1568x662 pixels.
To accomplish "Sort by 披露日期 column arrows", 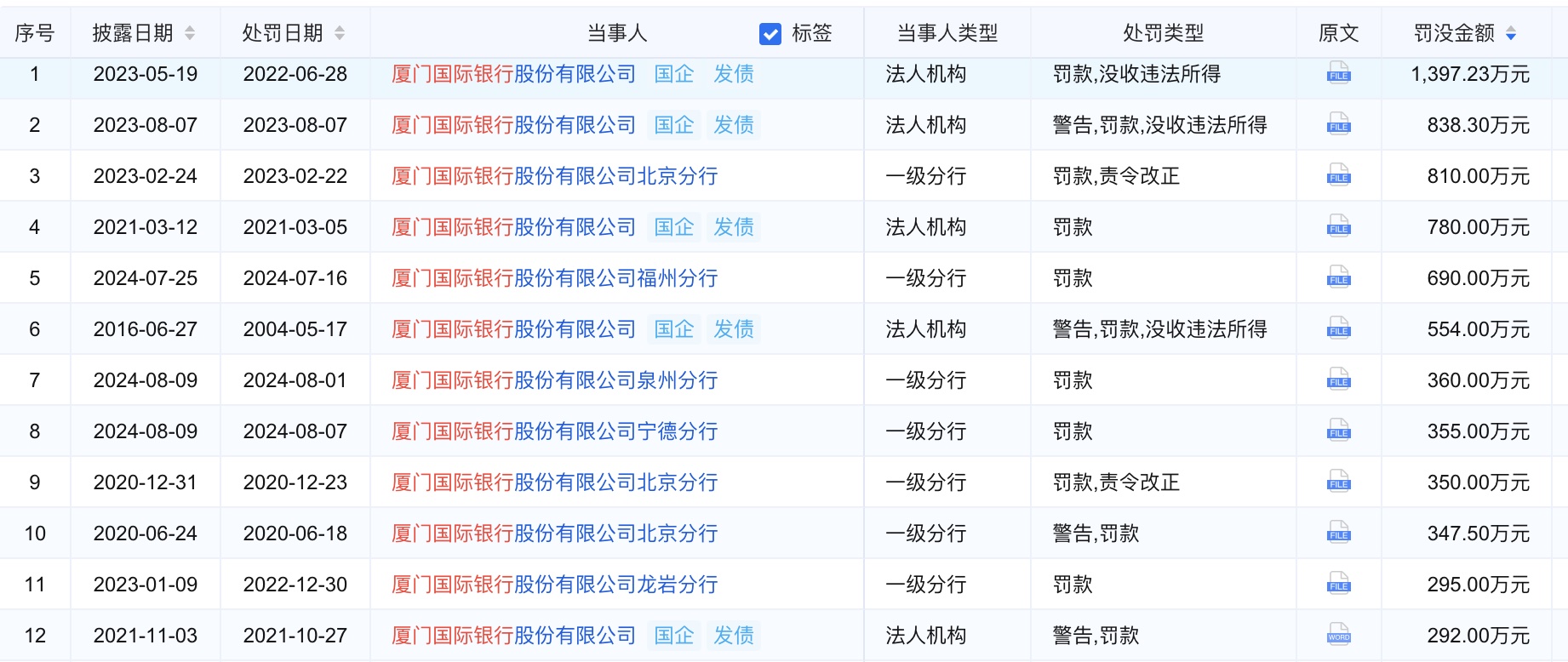I will click(x=190, y=33).
